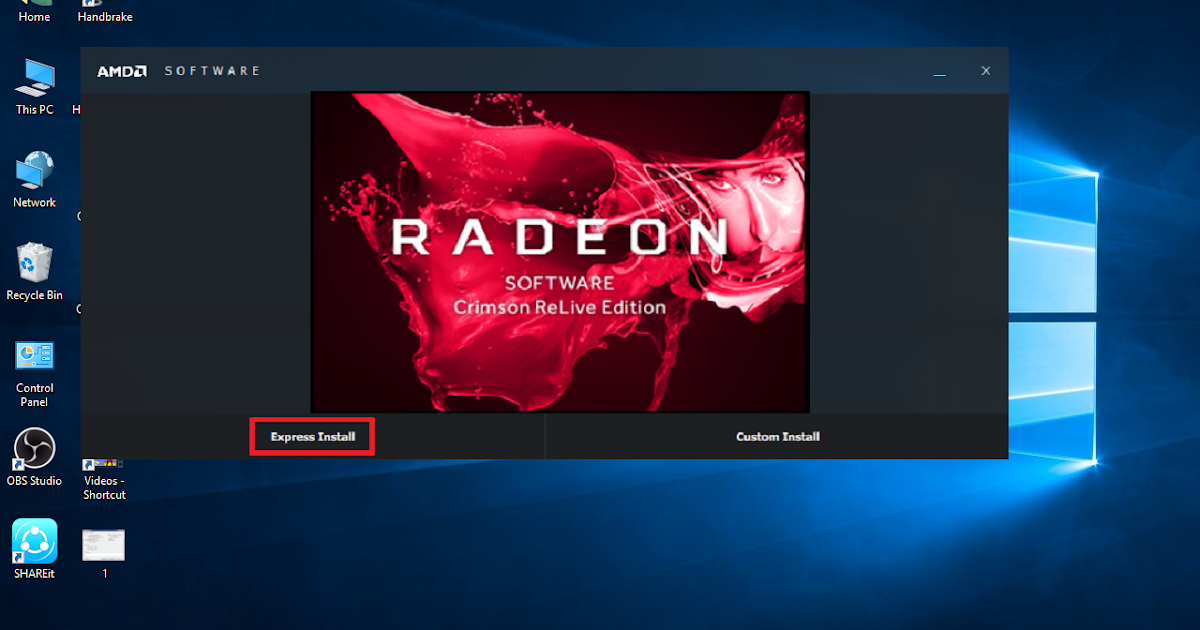This screenshot has height=630, width=1200.
Task: Close the AMD Software installer
Action: [985, 70]
